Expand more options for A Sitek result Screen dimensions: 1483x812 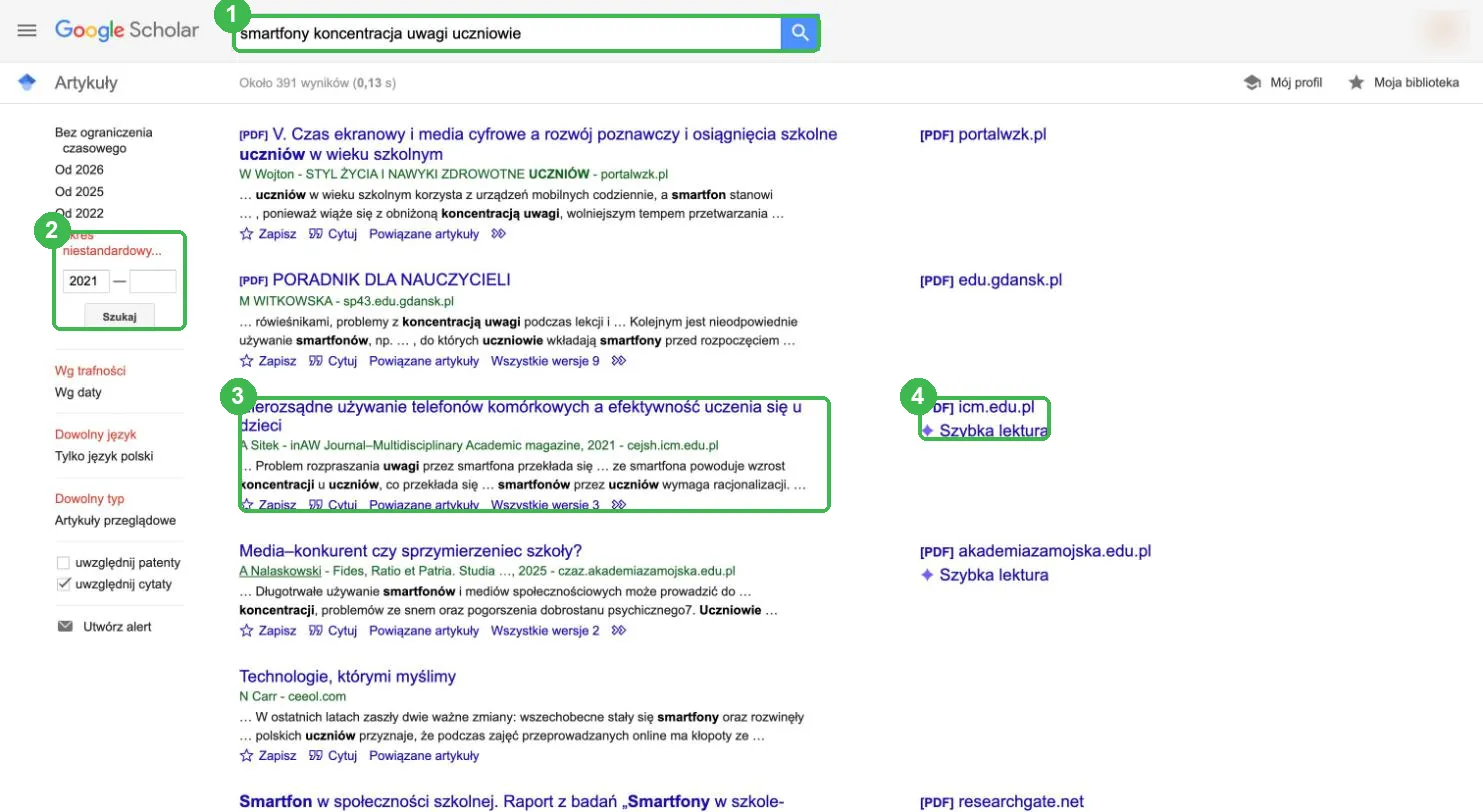coord(619,505)
